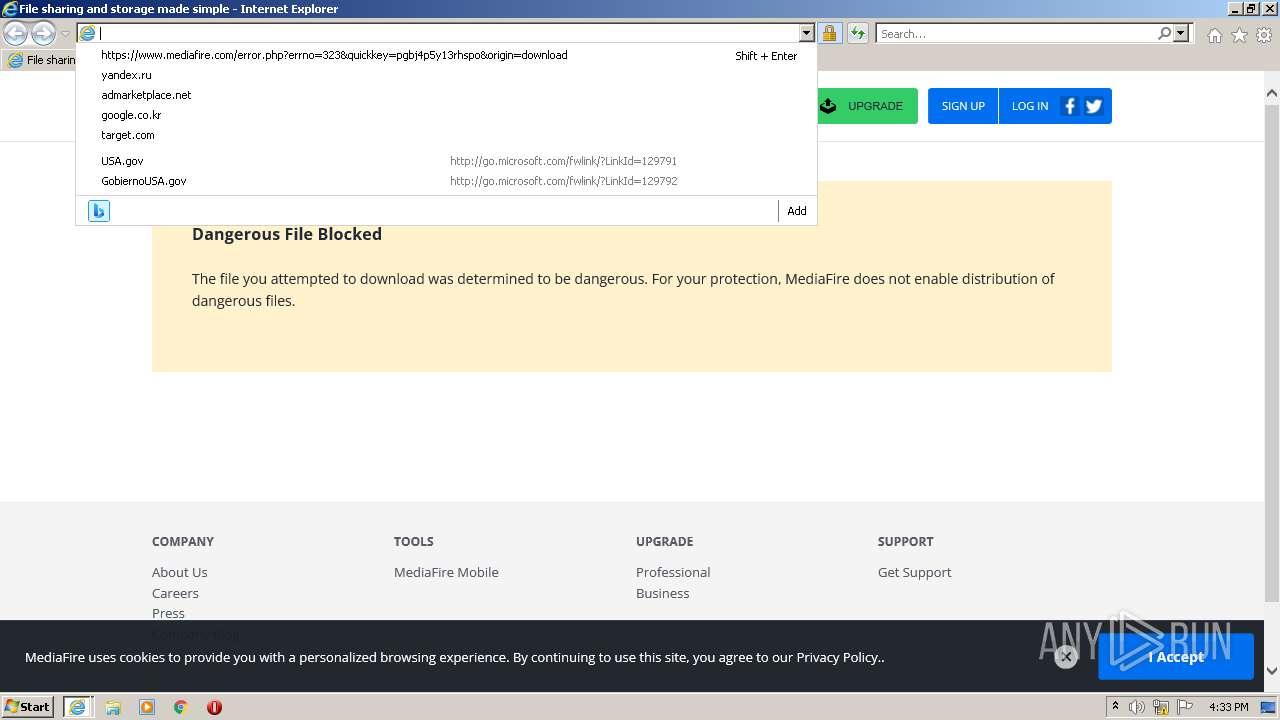
Task: Click the Action Center flag tray icon
Action: [x=1185, y=707]
